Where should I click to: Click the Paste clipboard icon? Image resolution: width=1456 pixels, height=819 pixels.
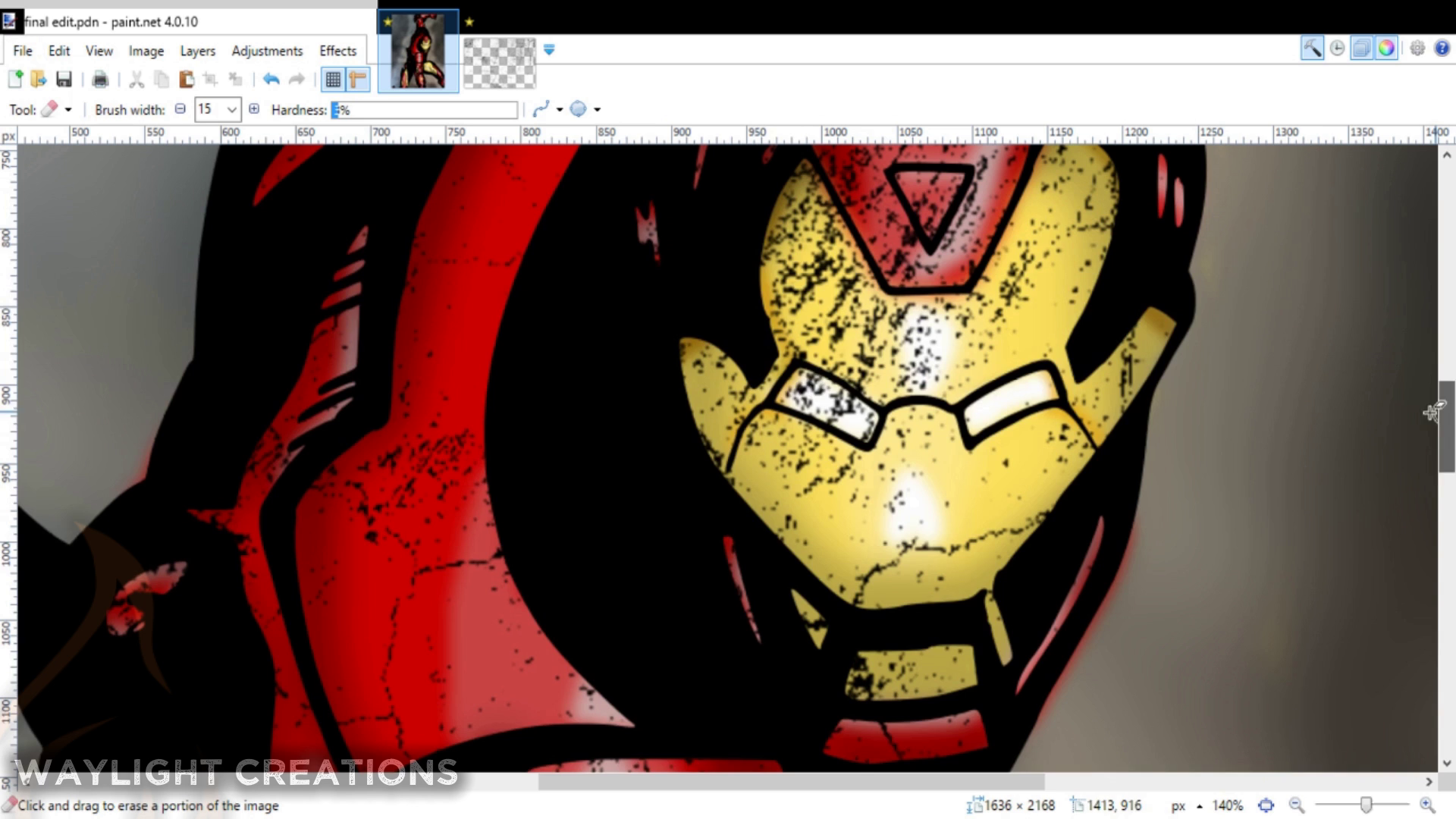coord(186,79)
